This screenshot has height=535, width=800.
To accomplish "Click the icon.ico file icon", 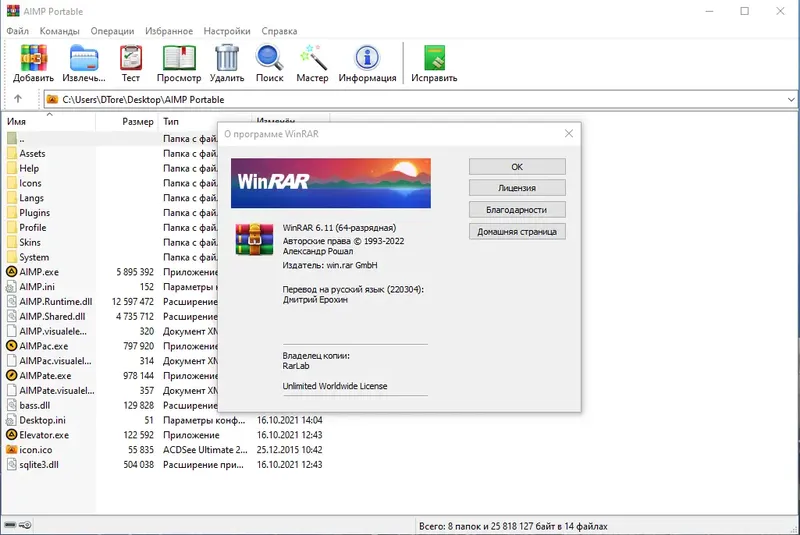I will [x=11, y=450].
